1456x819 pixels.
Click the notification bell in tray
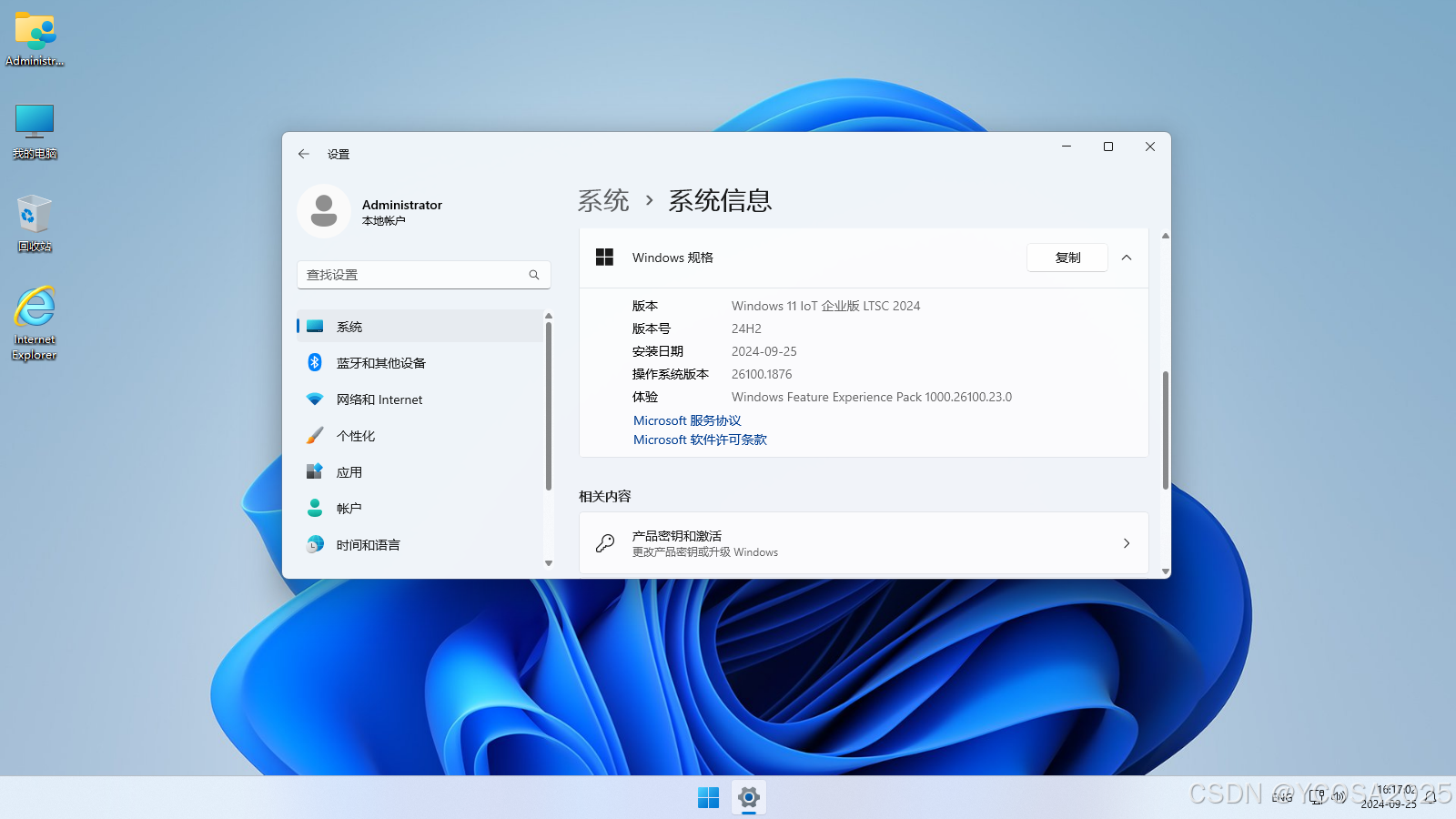[1431, 797]
